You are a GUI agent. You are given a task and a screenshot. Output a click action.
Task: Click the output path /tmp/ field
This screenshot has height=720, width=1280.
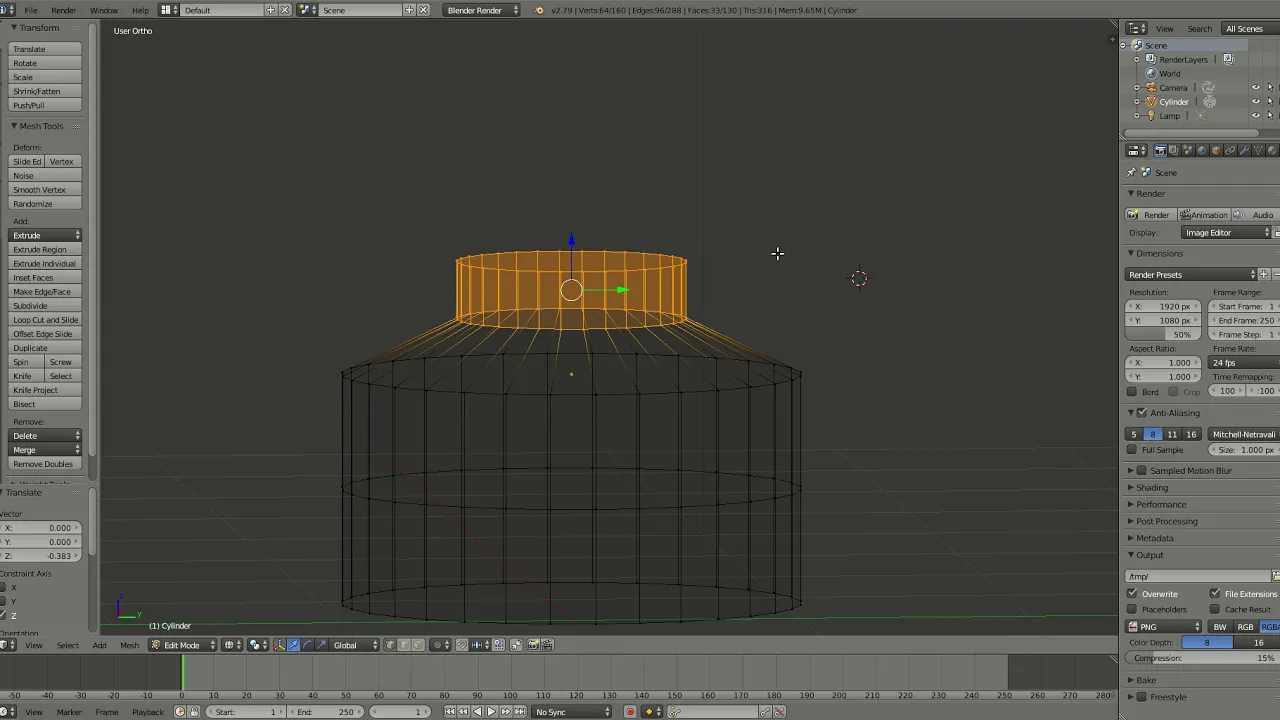(1198, 576)
